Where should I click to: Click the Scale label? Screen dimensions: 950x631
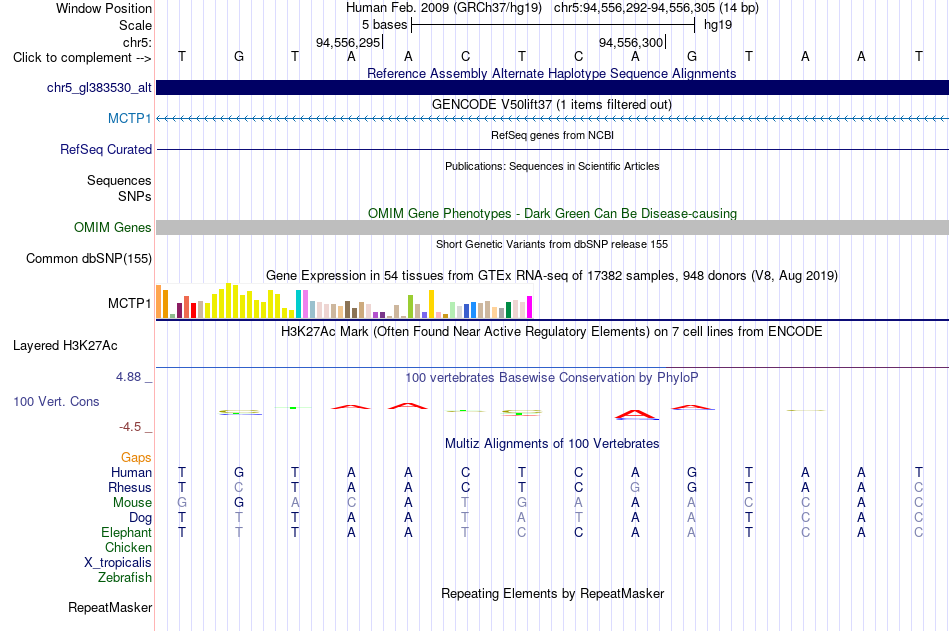point(135,25)
